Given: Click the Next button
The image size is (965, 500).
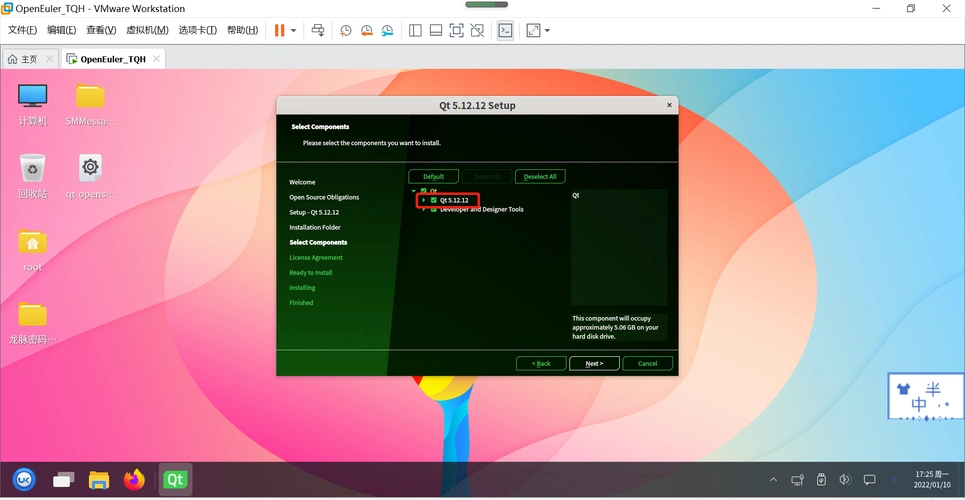Looking at the screenshot, I should click(594, 363).
